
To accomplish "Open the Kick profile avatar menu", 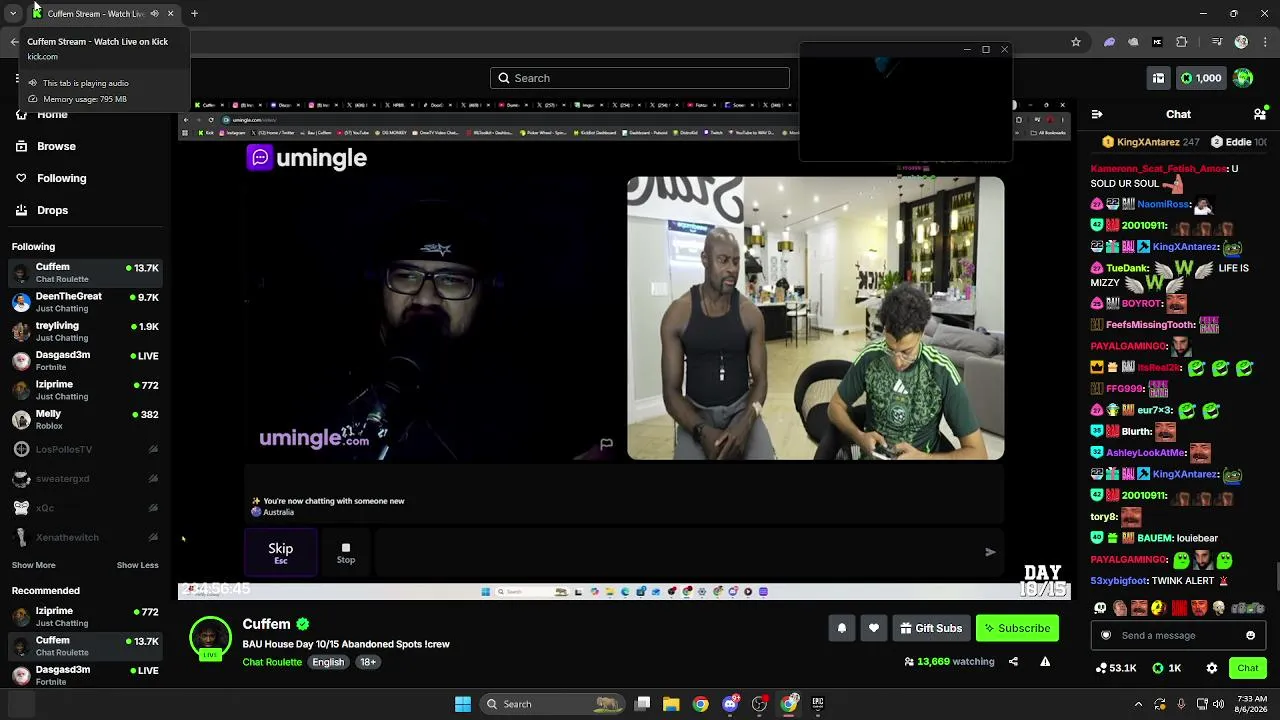I will (1243, 78).
